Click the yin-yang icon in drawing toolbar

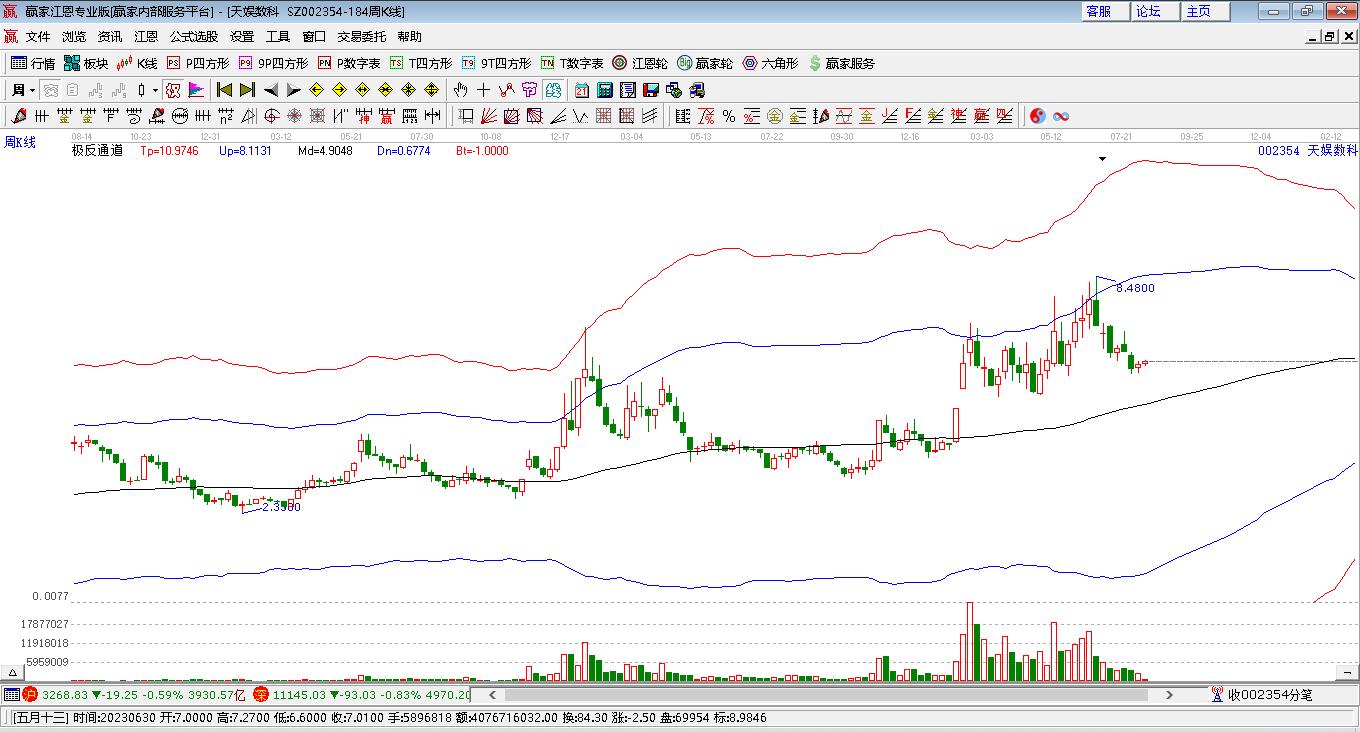(1037, 116)
